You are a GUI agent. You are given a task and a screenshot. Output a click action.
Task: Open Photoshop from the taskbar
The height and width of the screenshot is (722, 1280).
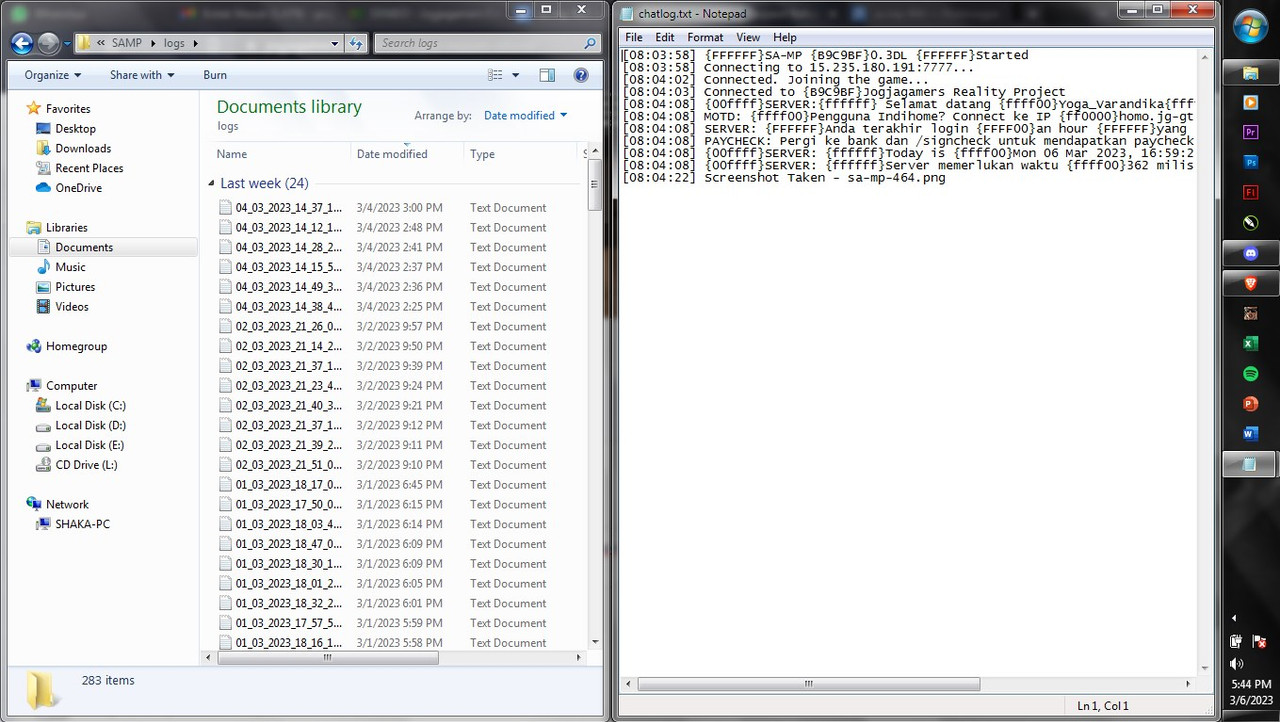pos(1250,162)
